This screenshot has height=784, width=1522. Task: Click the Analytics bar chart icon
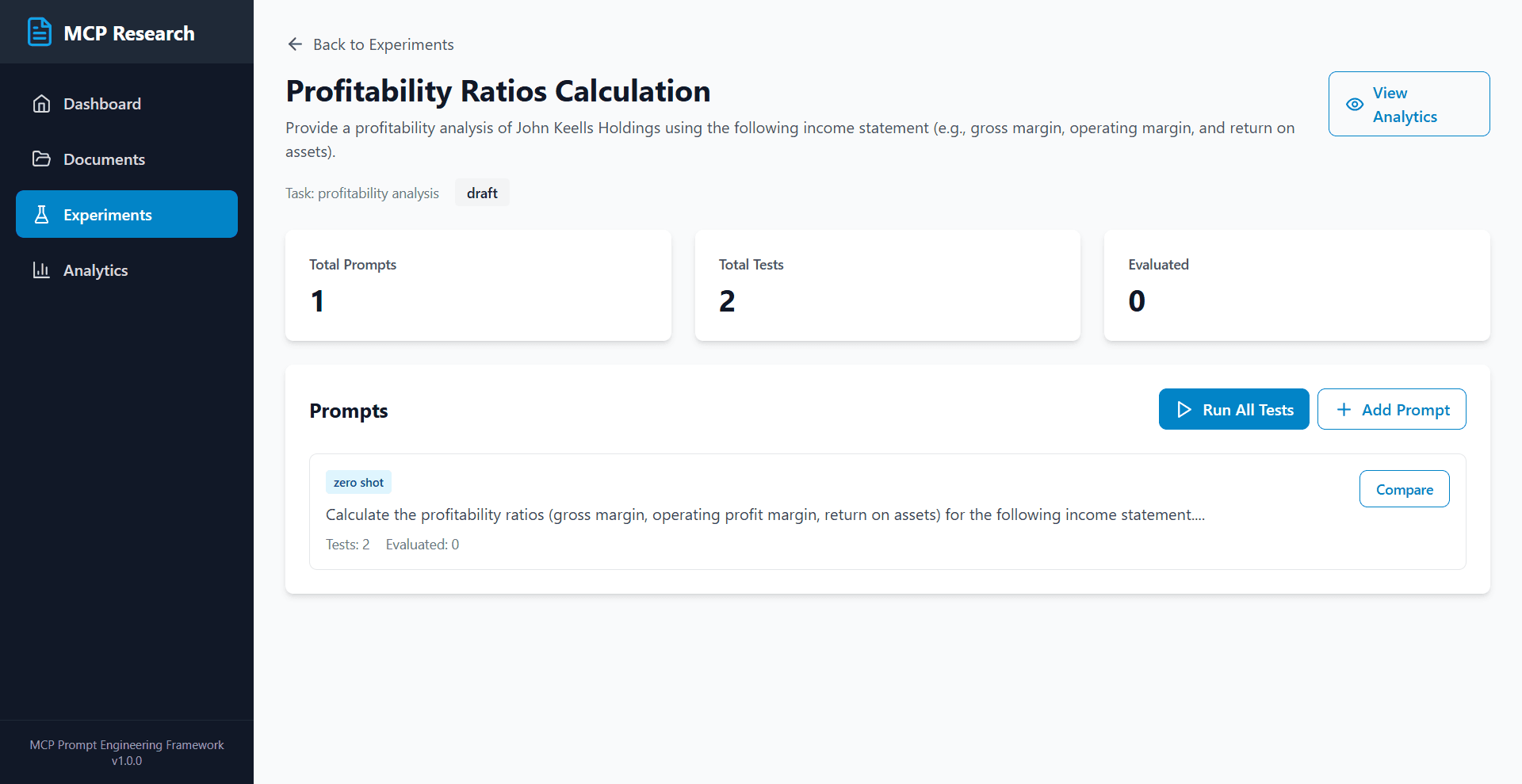pyautogui.click(x=41, y=270)
